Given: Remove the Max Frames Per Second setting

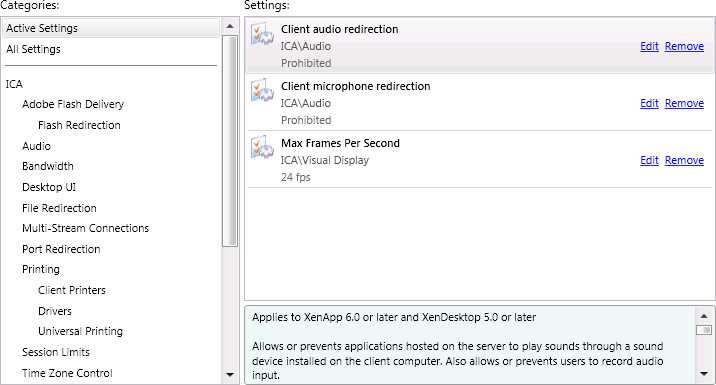Looking at the screenshot, I should point(684,160).
